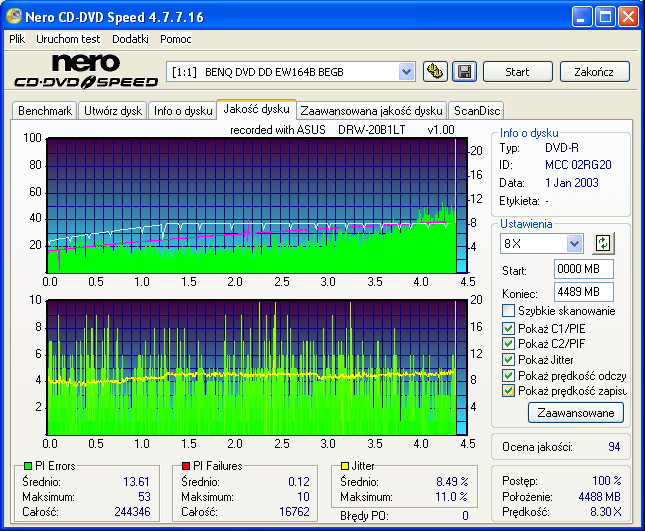The image size is (645, 531).
Task: Click the Start position field 0000 MB
Action: [584, 269]
